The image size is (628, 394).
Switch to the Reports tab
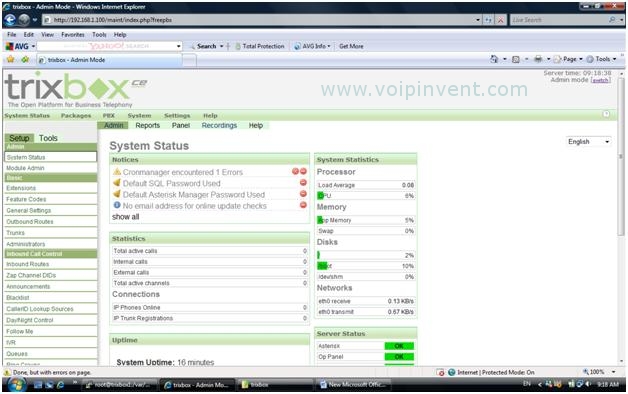coord(147,125)
